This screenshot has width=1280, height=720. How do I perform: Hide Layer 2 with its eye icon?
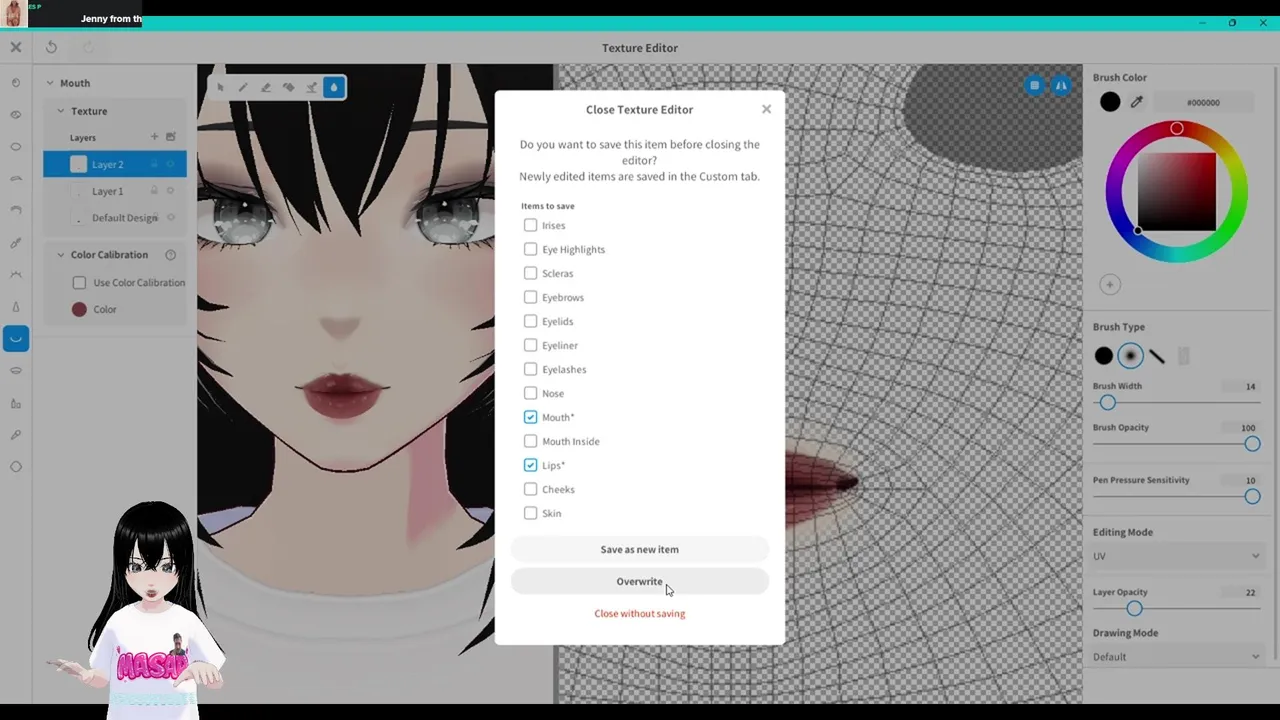(171, 164)
